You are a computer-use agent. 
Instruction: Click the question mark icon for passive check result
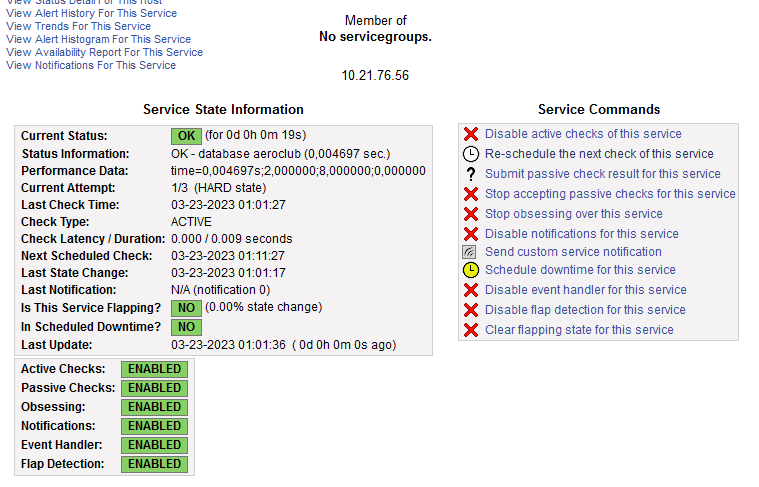[x=470, y=174]
